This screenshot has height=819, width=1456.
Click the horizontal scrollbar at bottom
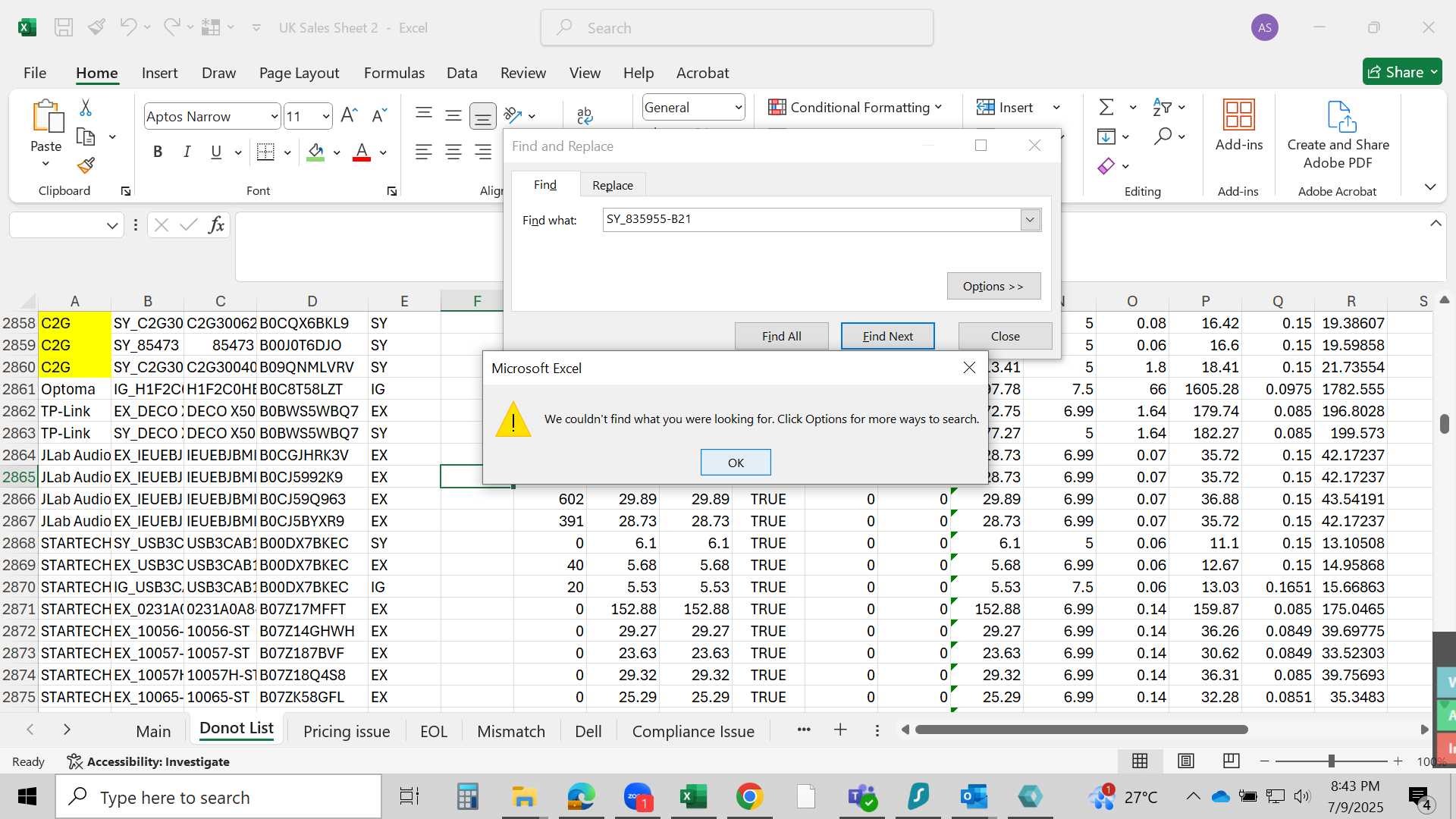(x=1081, y=730)
